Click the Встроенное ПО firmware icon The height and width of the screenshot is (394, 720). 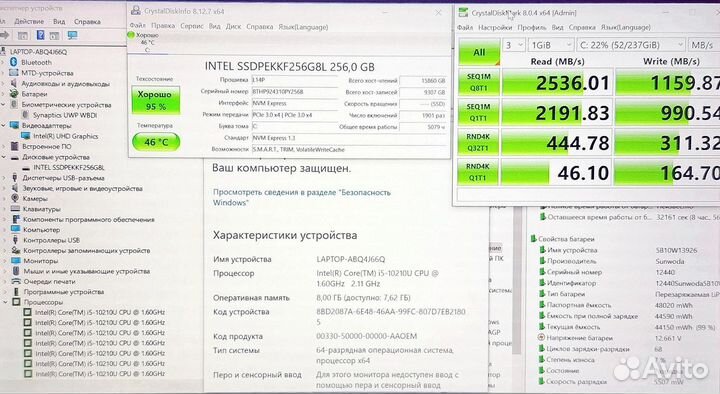point(14,146)
